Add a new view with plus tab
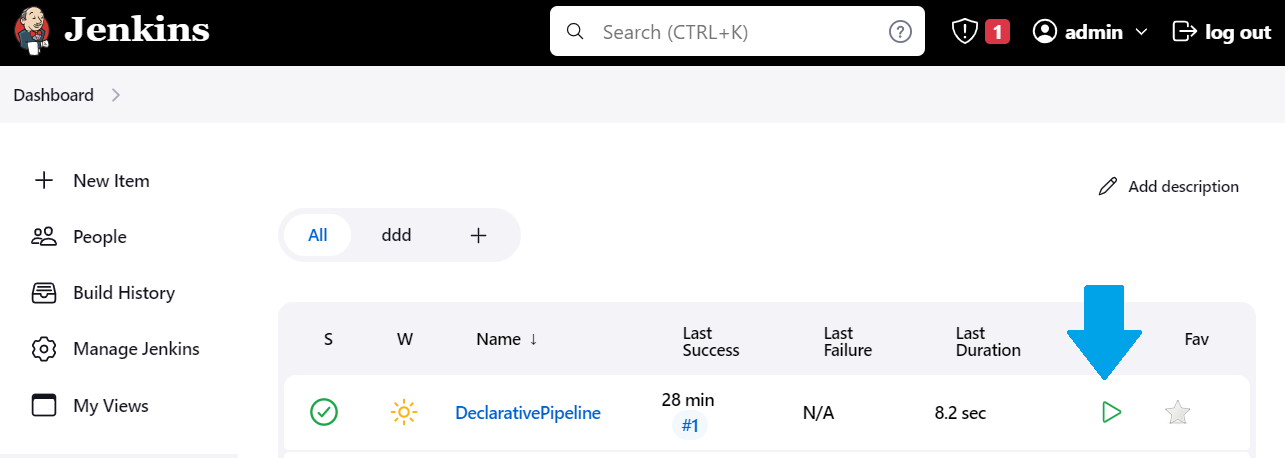Viewport: 1285px width, 458px height. 478,236
